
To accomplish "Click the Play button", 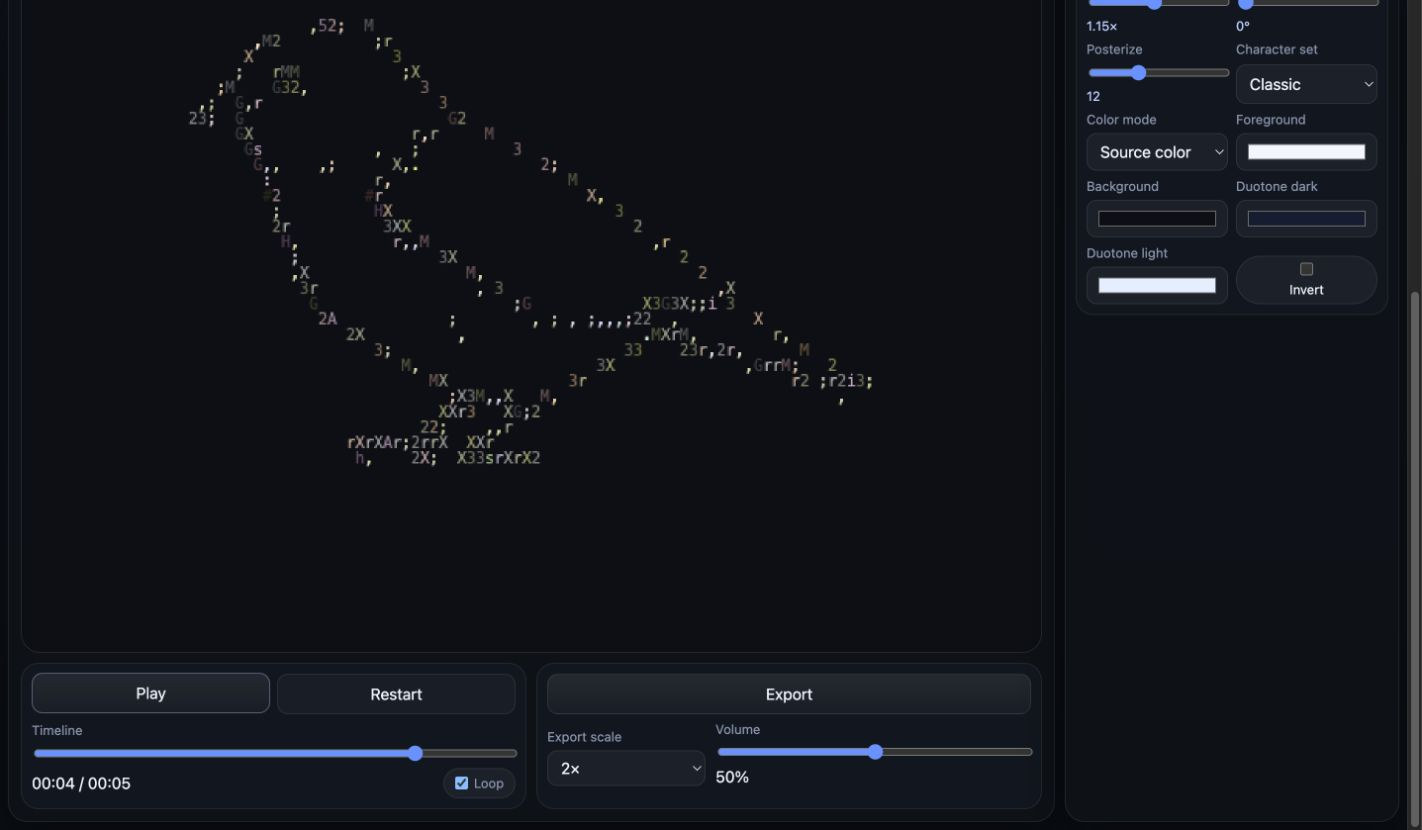I will (x=150, y=693).
